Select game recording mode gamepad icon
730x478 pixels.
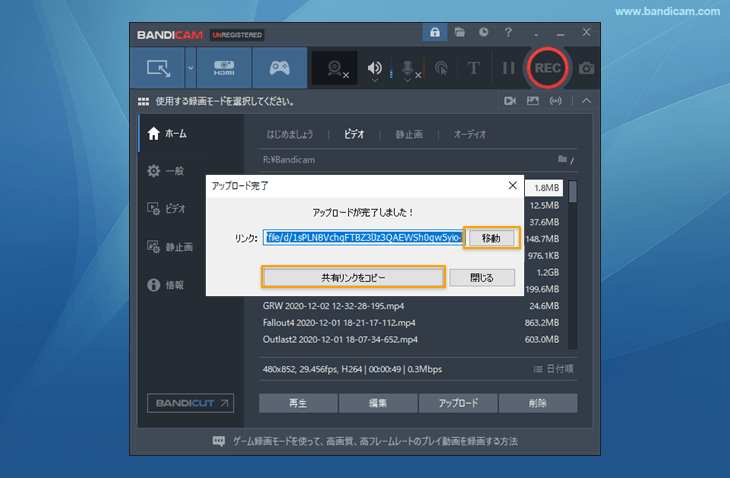(x=279, y=68)
